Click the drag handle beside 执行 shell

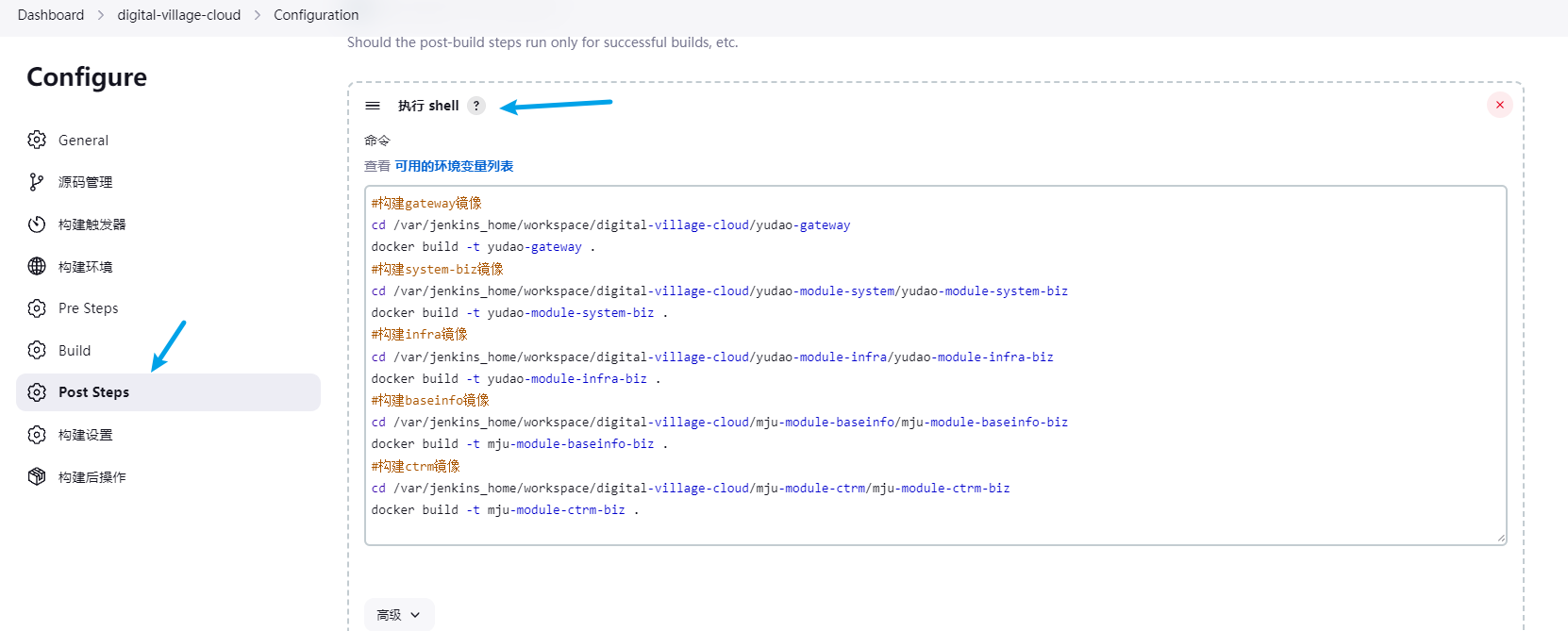373,106
